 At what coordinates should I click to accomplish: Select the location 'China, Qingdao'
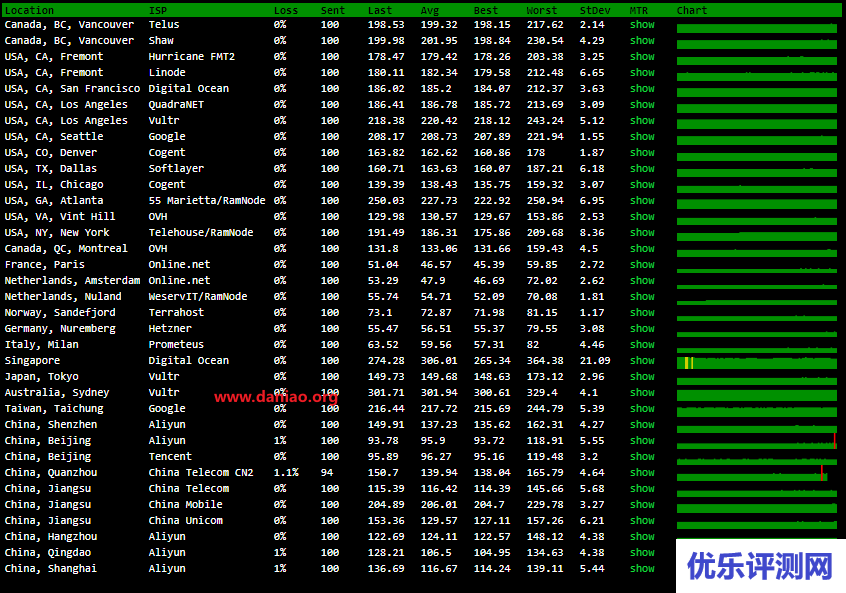[48, 553]
